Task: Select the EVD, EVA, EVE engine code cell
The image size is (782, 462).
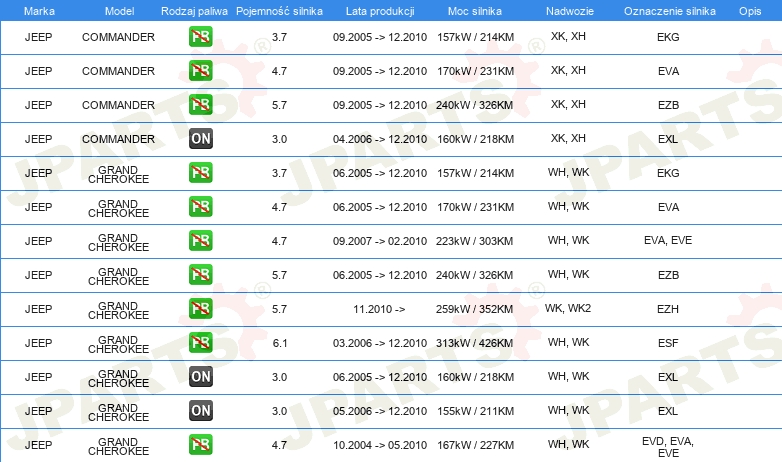Action: (668, 447)
